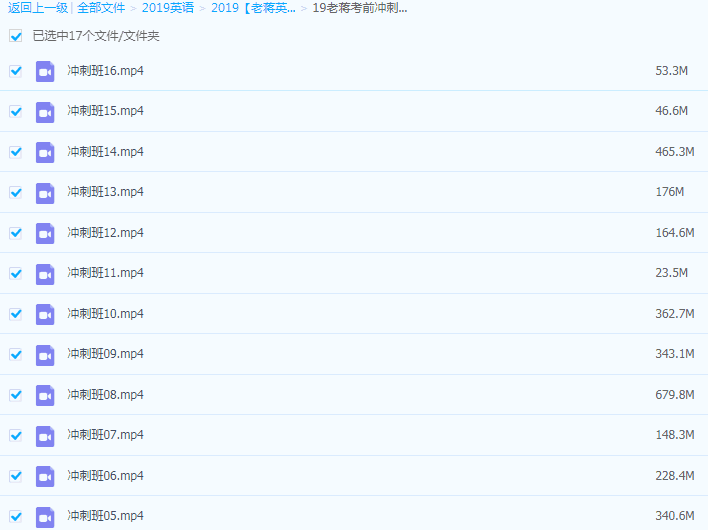Image resolution: width=708 pixels, height=530 pixels.
Task: Navigate to 2019英语 breadcrumb folder
Action: [167, 8]
